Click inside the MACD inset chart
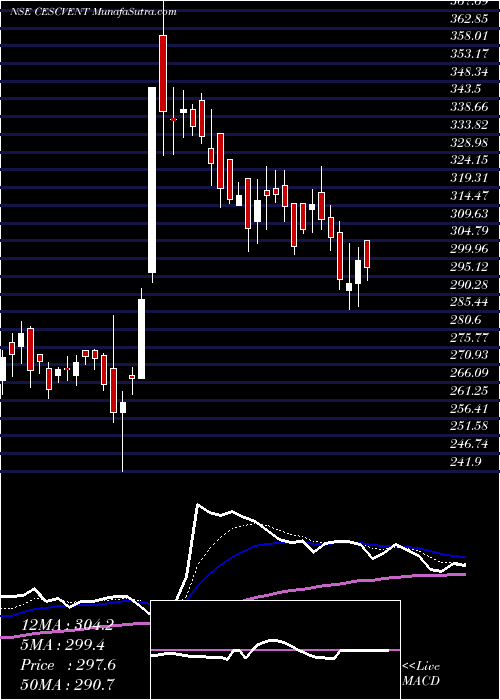 (275, 650)
